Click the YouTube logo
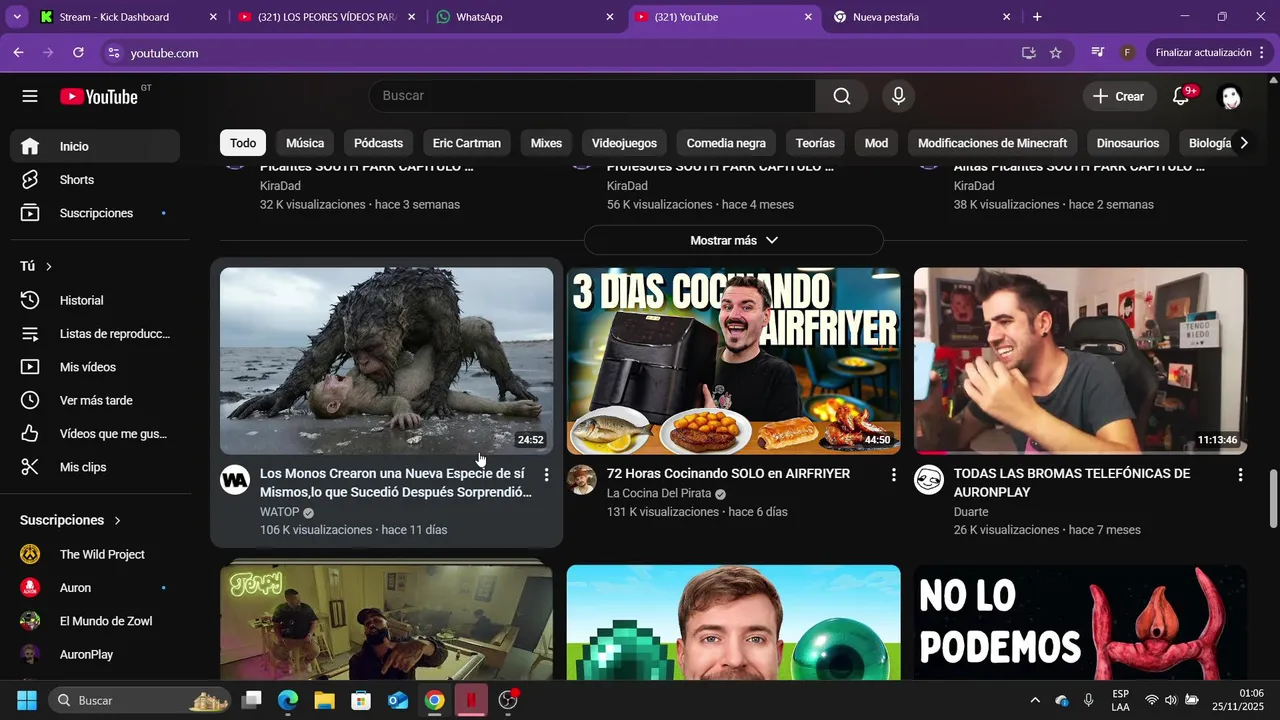Screen dimensions: 1280x720 (x=99, y=96)
